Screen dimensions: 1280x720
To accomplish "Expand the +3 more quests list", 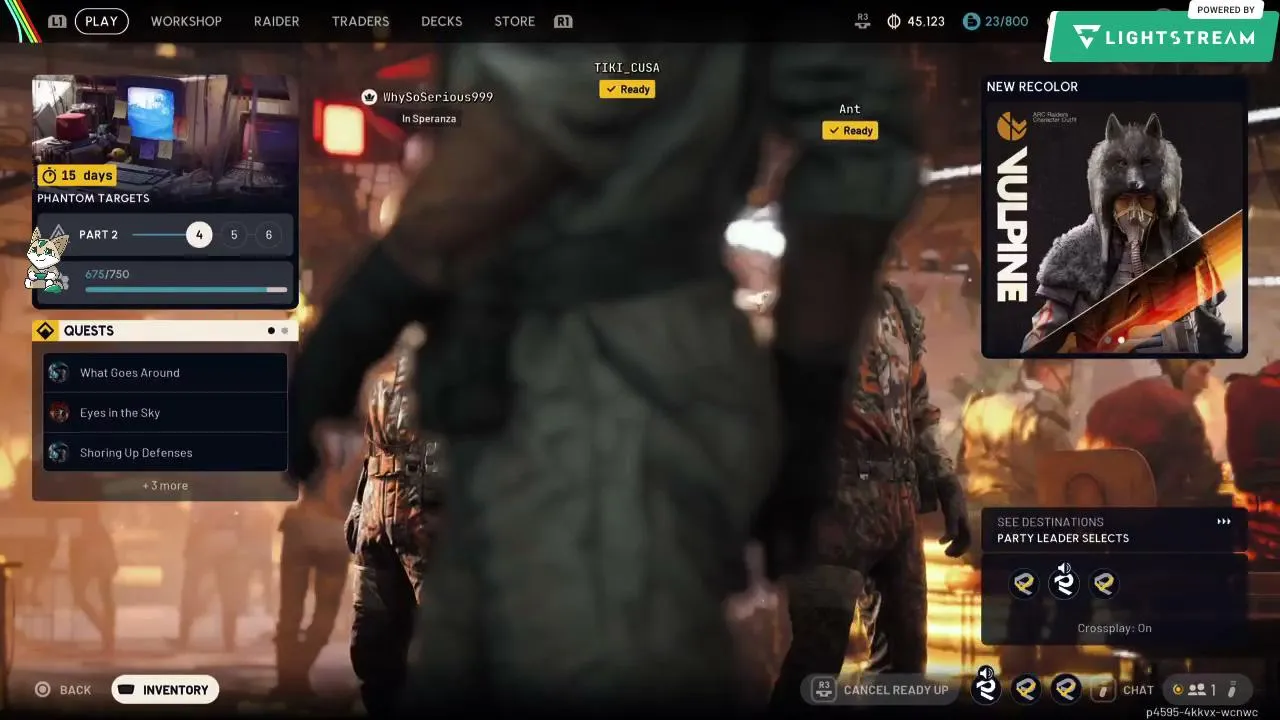I will [x=165, y=486].
